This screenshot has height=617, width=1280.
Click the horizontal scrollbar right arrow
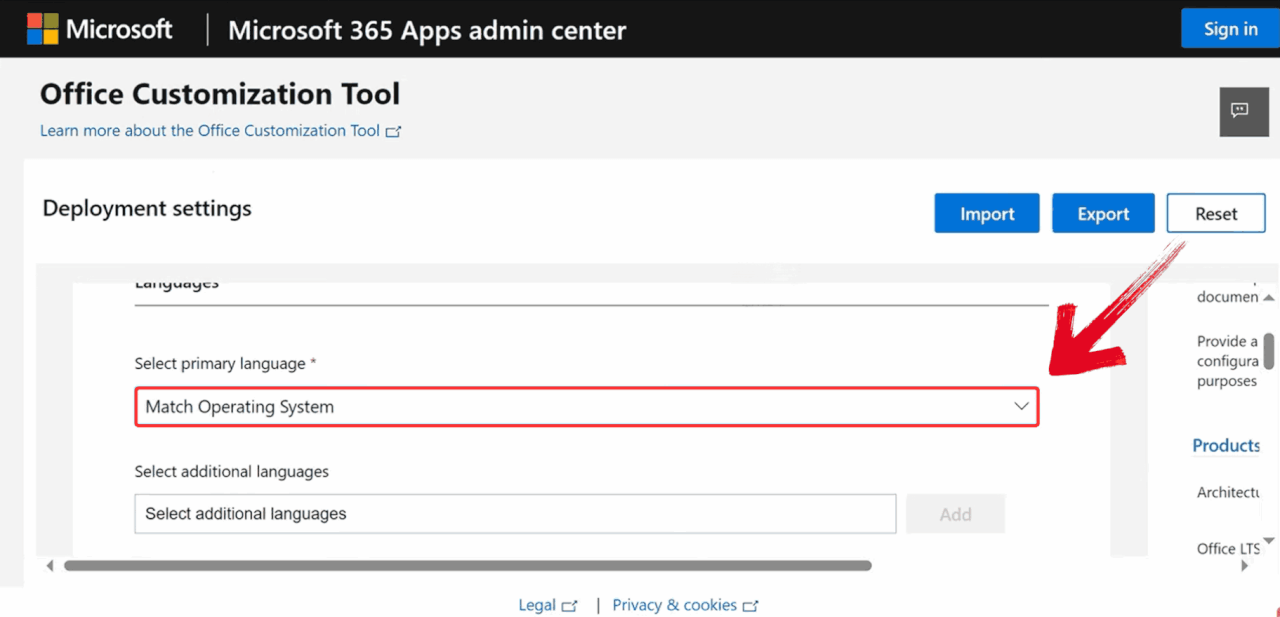click(1245, 566)
